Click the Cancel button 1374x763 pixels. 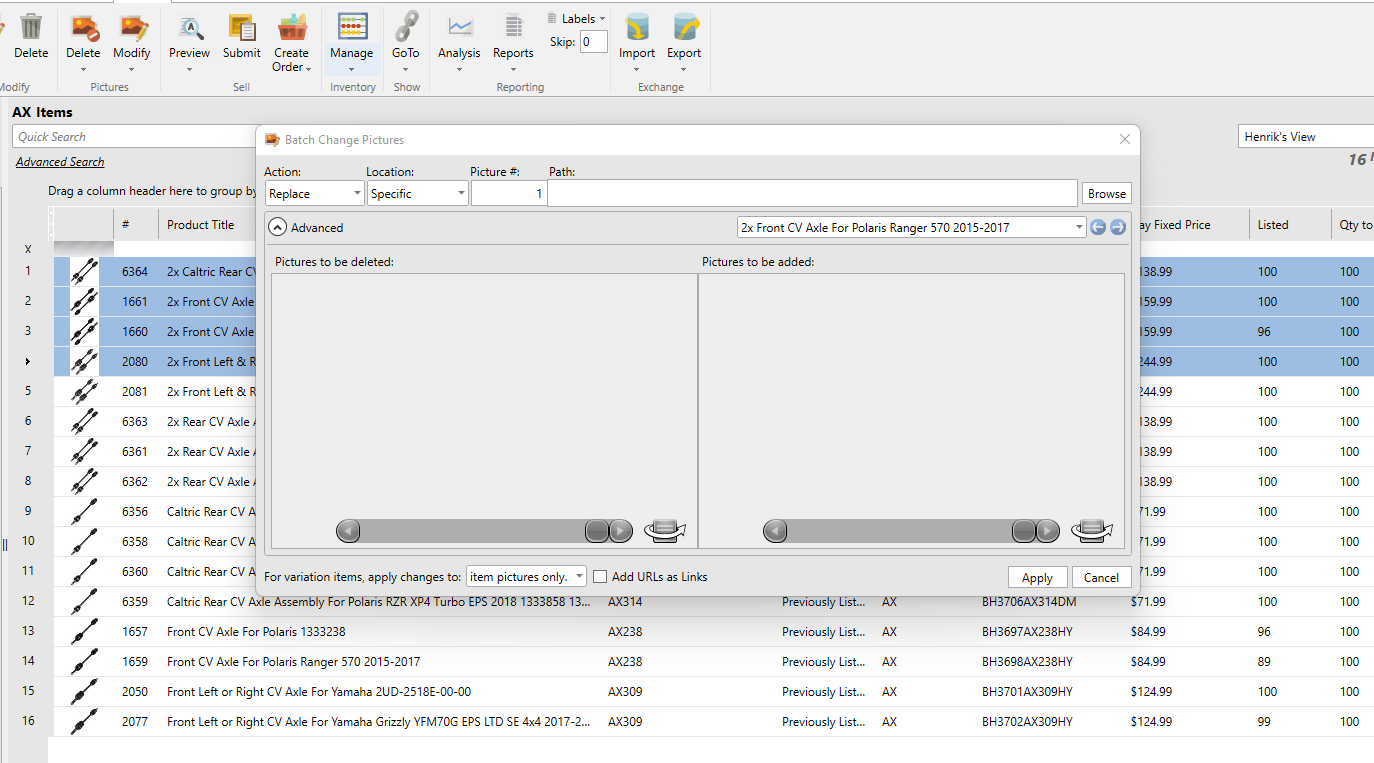tap(1101, 578)
